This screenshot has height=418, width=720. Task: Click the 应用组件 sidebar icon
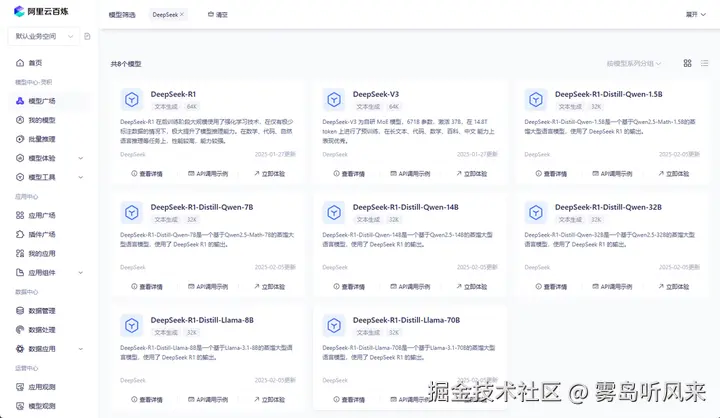(20, 272)
